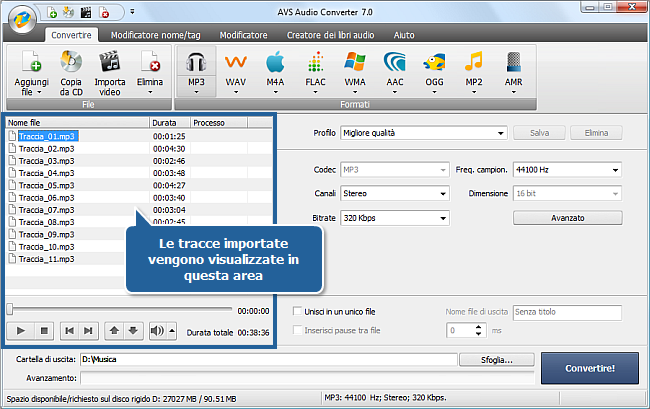Click the Copia da CD icon
Image resolution: width=650 pixels, height=409 pixels.
[71, 62]
